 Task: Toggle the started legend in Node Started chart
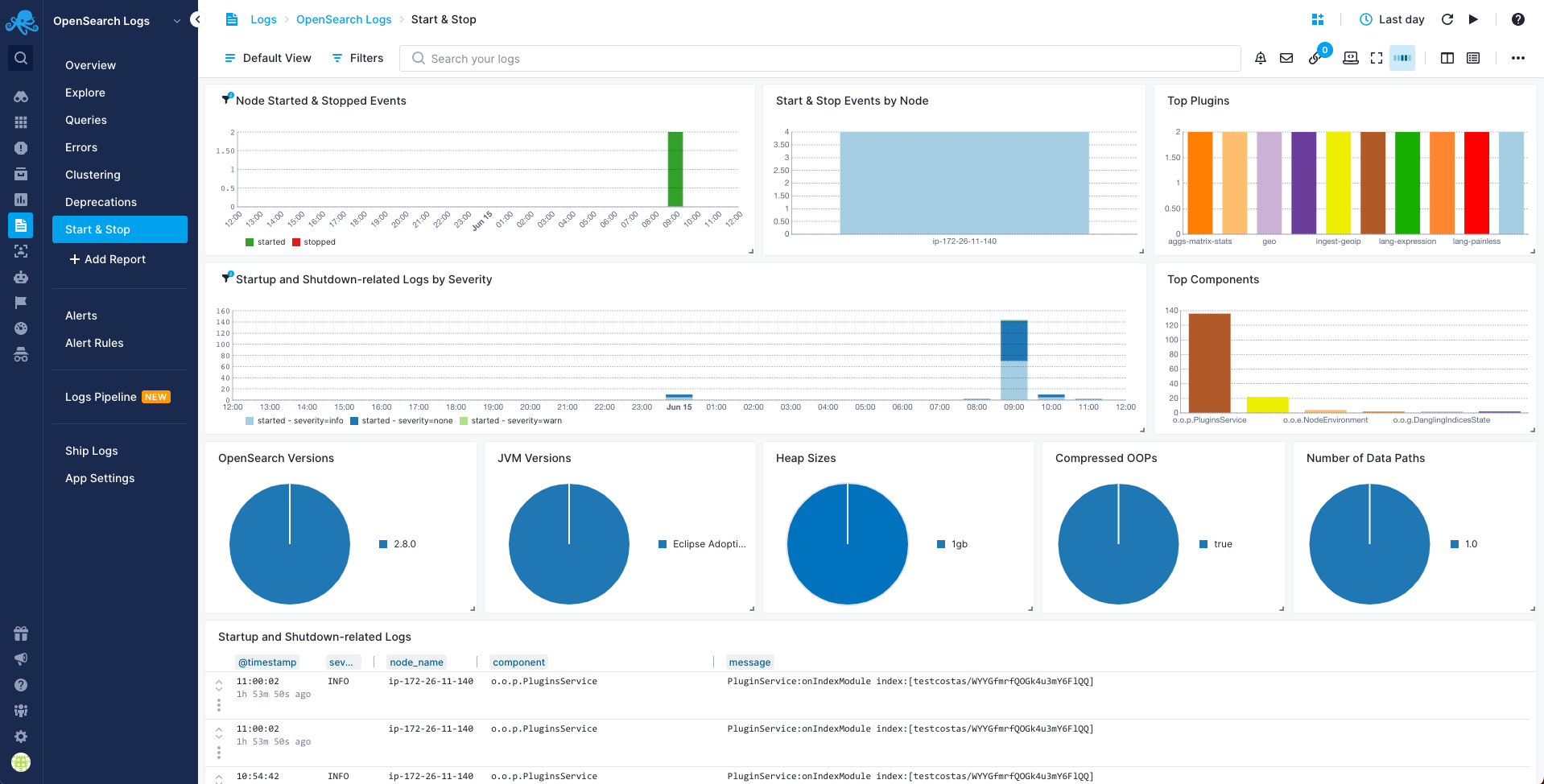coord(266,242)
